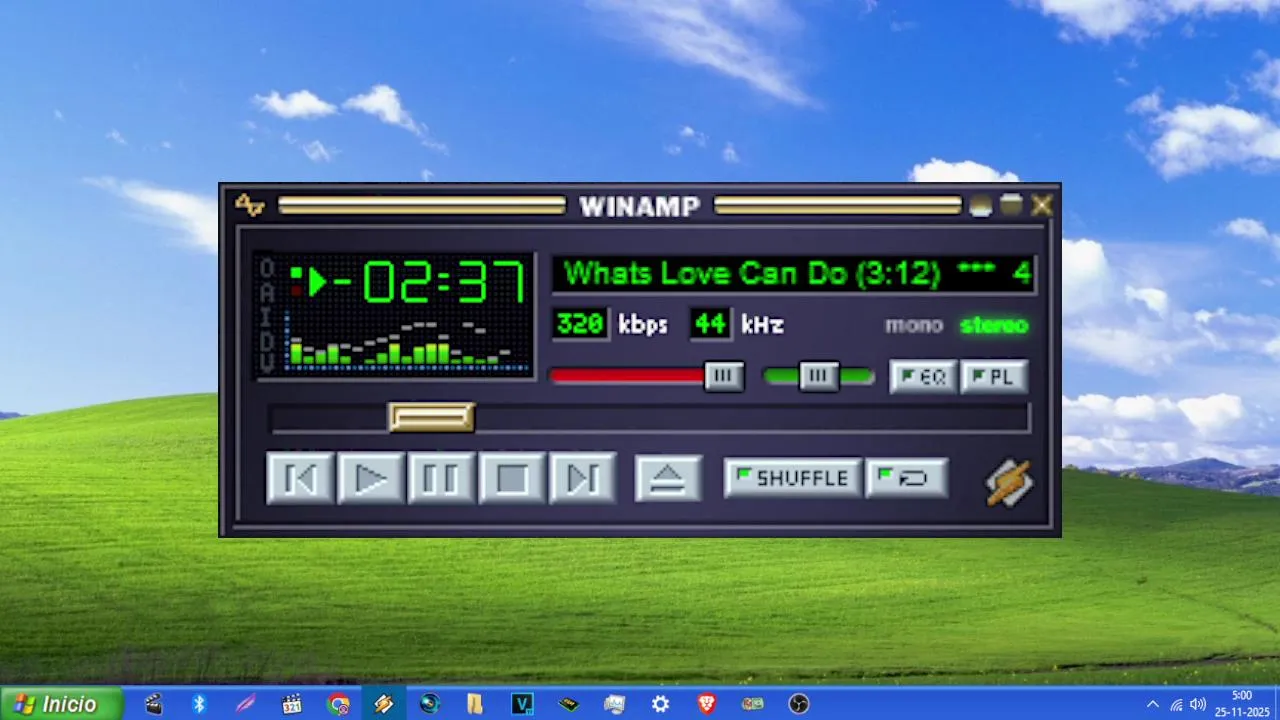Open the green chip icon in taskbar
Viewport: 1280px width, 720px height.
(568, 704)
